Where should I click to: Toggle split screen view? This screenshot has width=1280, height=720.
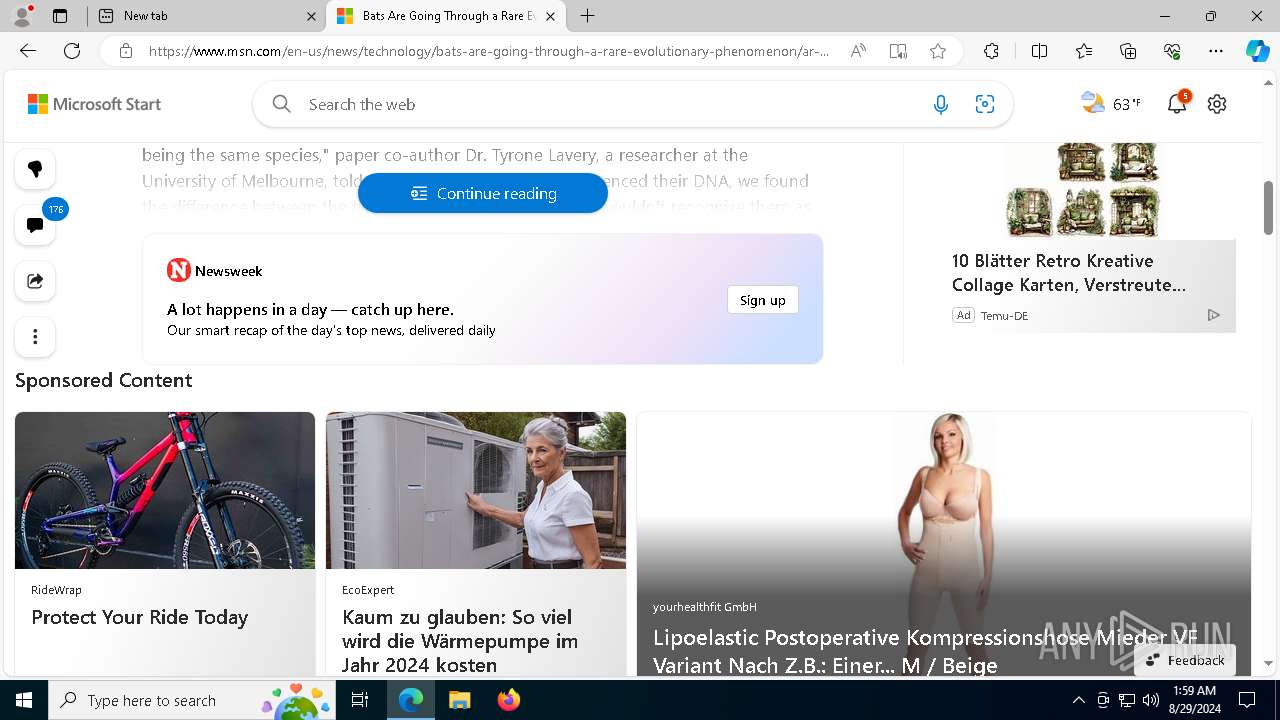point(1039,51)
